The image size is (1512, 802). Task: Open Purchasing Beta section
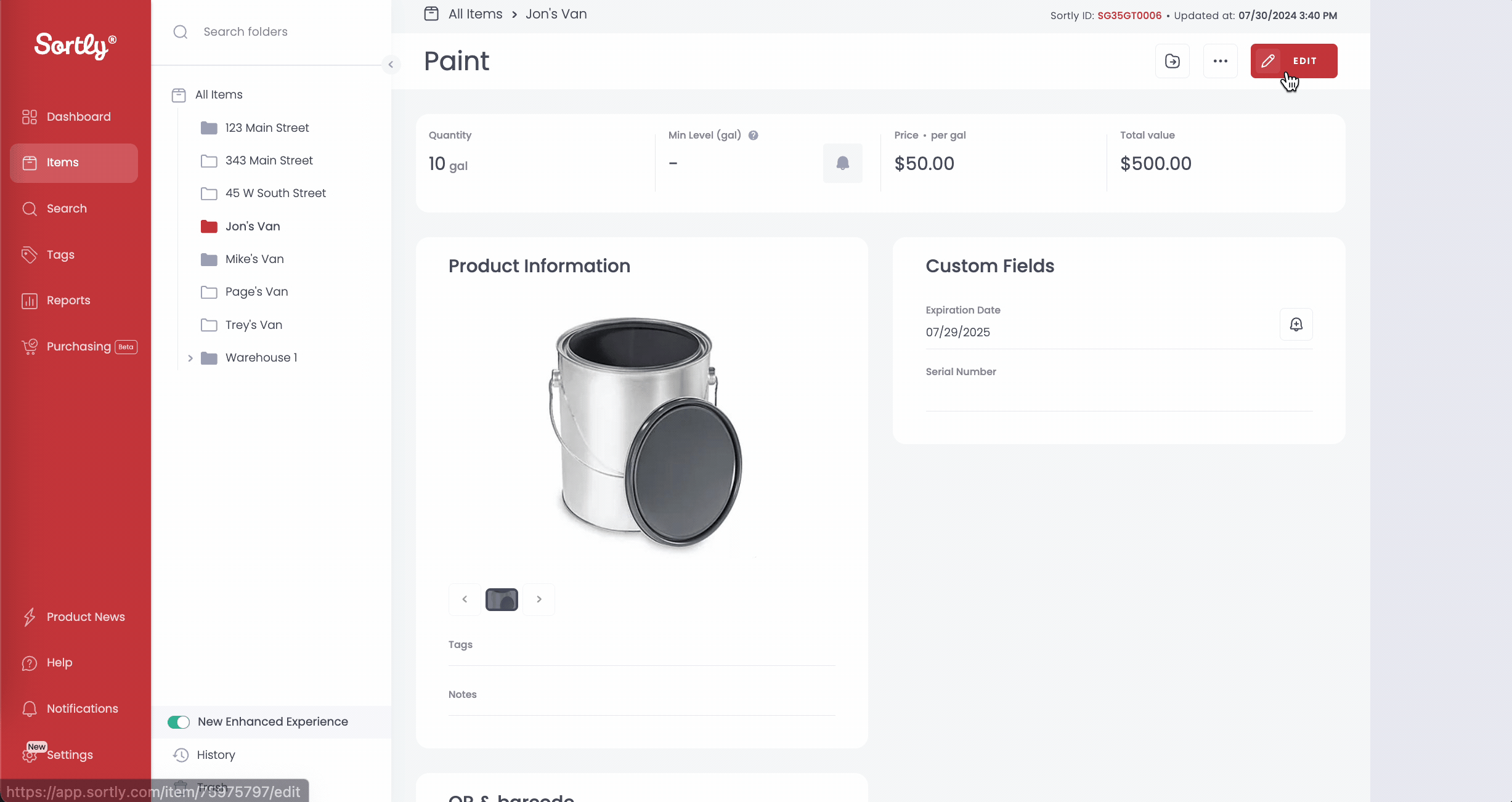[79, 347]
